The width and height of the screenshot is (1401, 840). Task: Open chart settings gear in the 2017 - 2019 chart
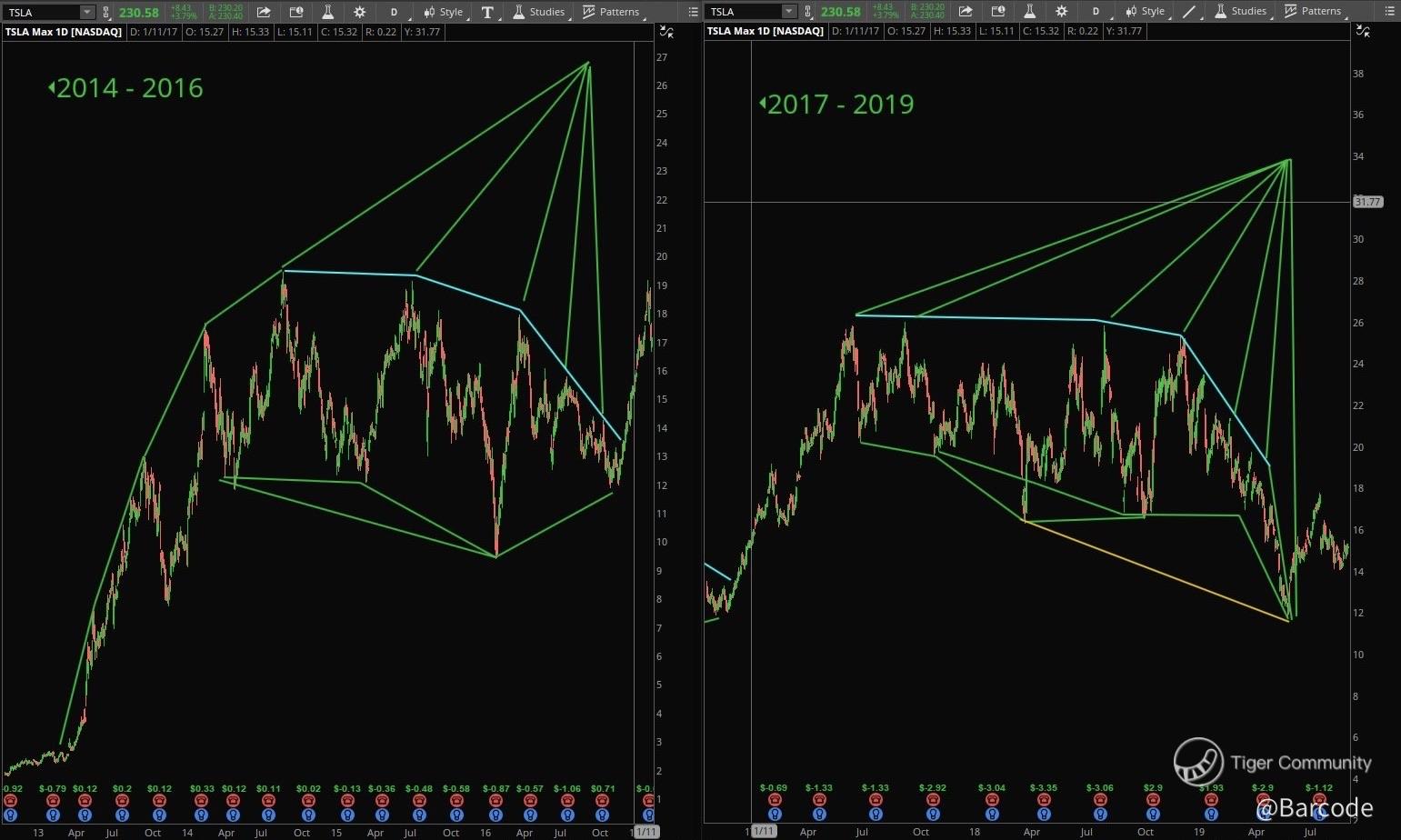click(1062, 12)
